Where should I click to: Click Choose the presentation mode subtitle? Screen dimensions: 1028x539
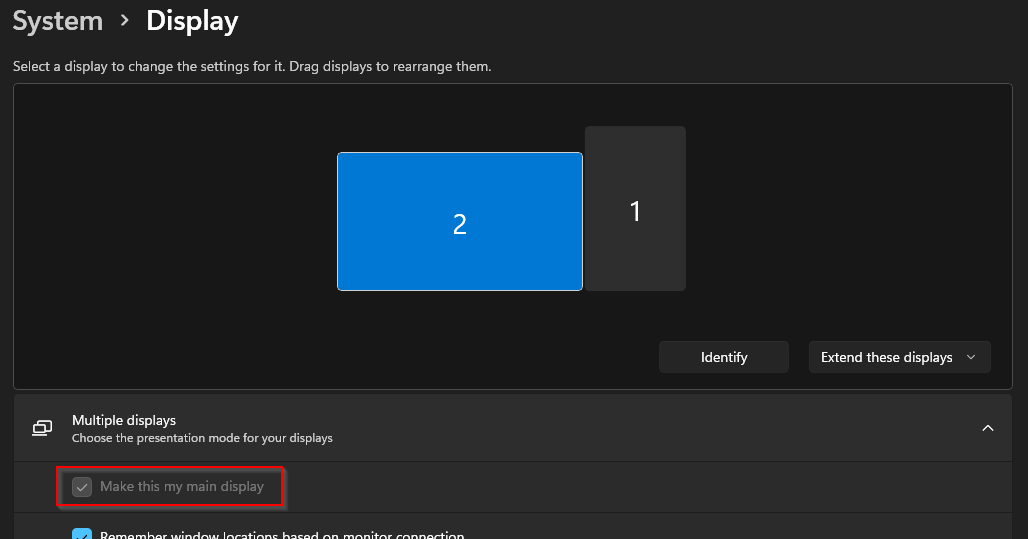202,438
